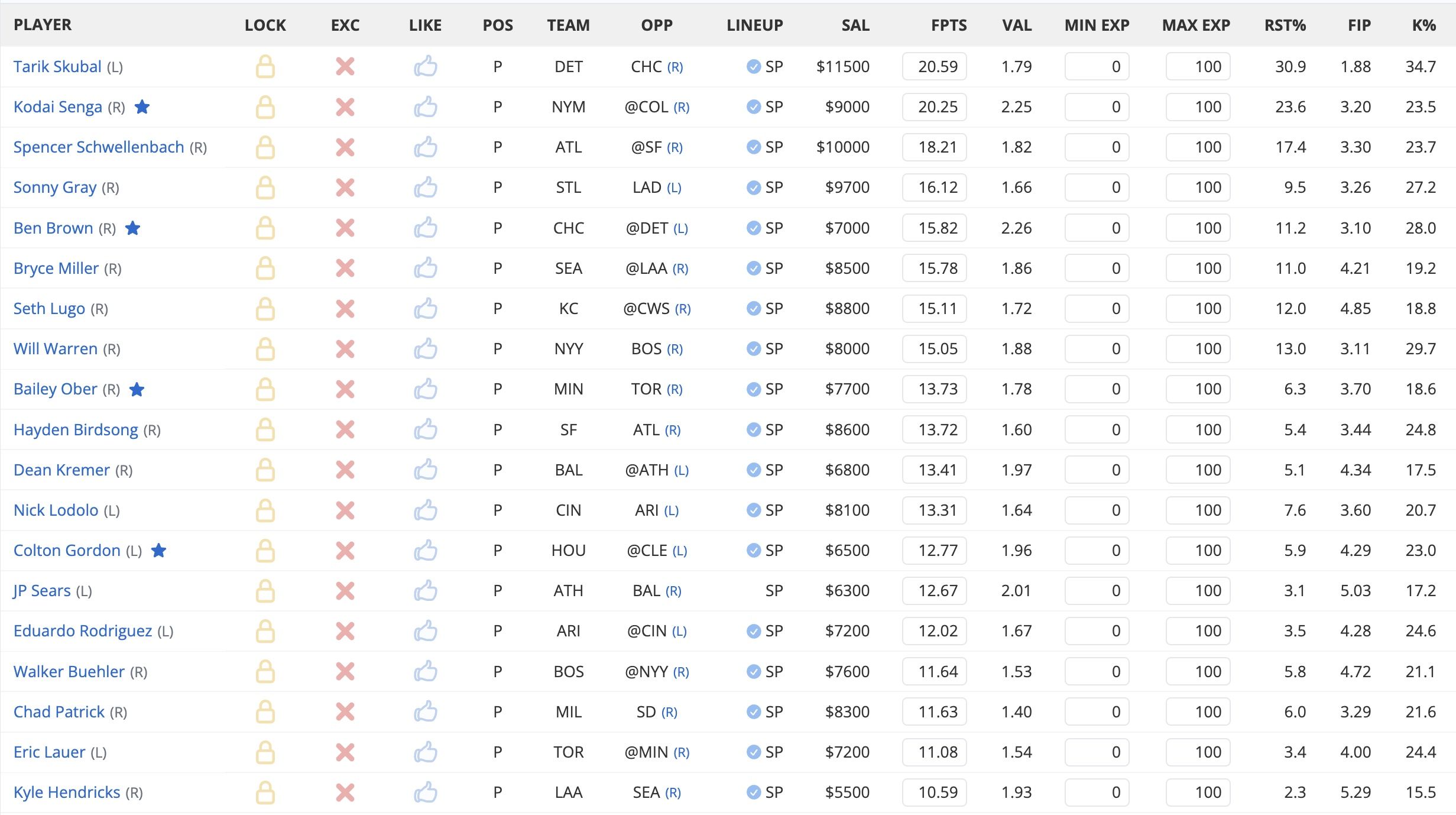1456x815 pixels.
Task: Like Seth Lugo with the thumbs-up icon
Action: pos(425,308)
